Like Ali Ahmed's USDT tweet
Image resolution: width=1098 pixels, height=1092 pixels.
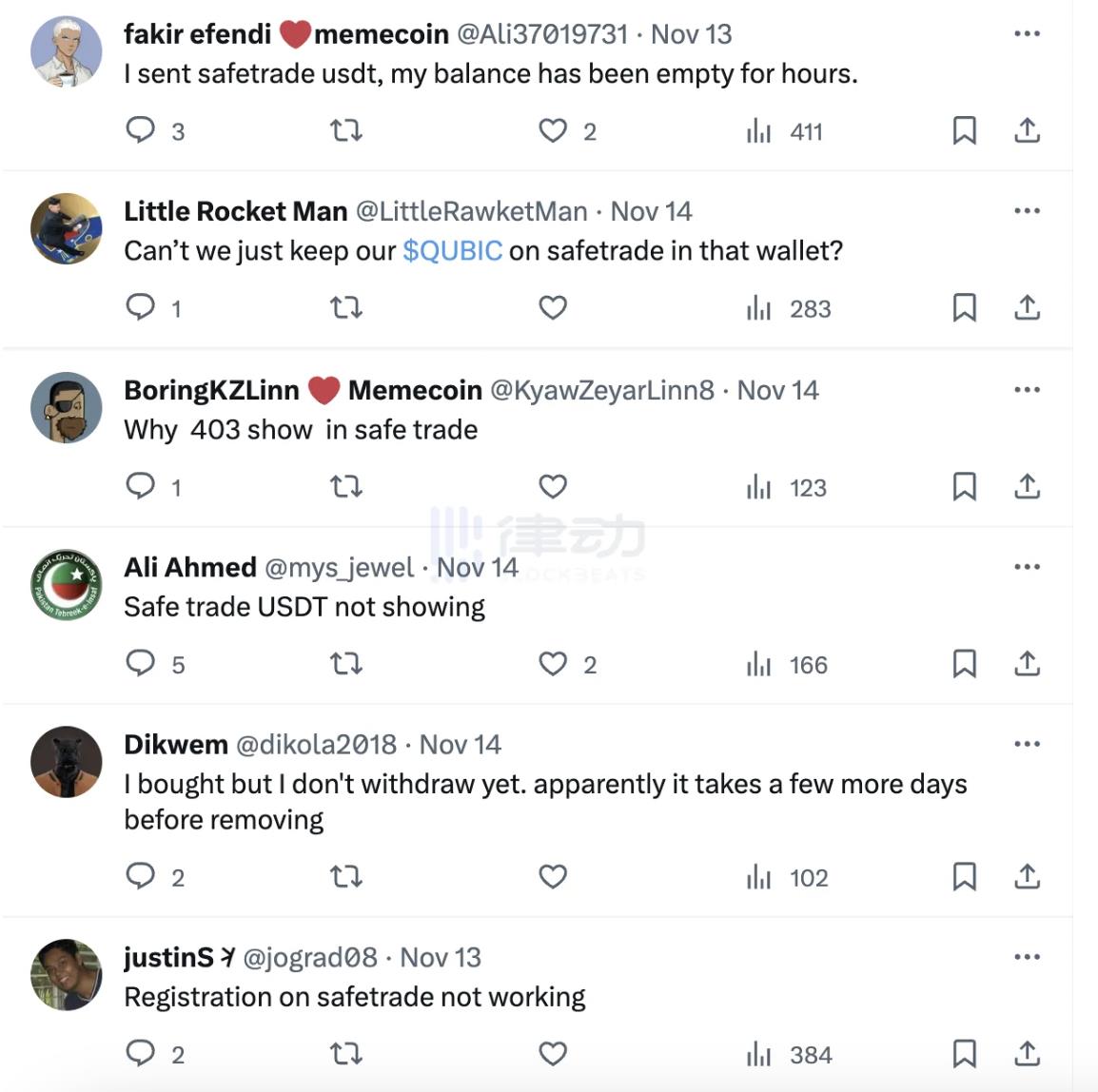553,663
